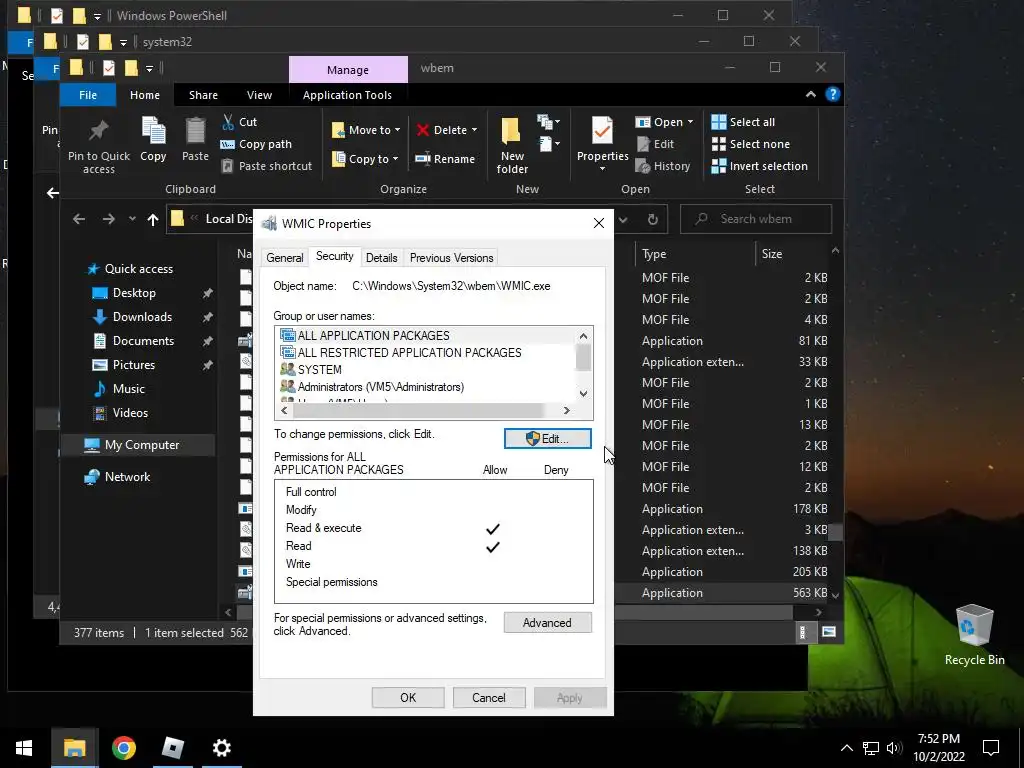
Task: Open Roblox from the taskbar
Action: [172, 748]
